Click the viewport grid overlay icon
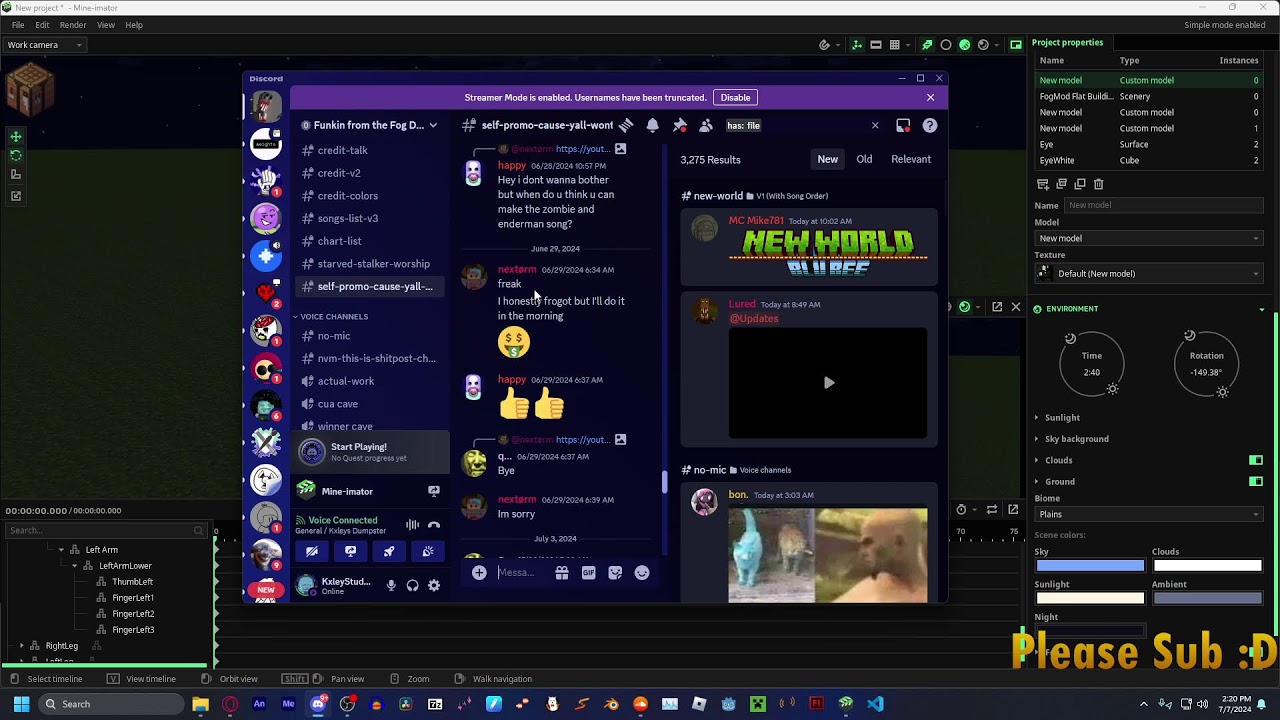The image size is (1280, 720). tap(895, 45)
